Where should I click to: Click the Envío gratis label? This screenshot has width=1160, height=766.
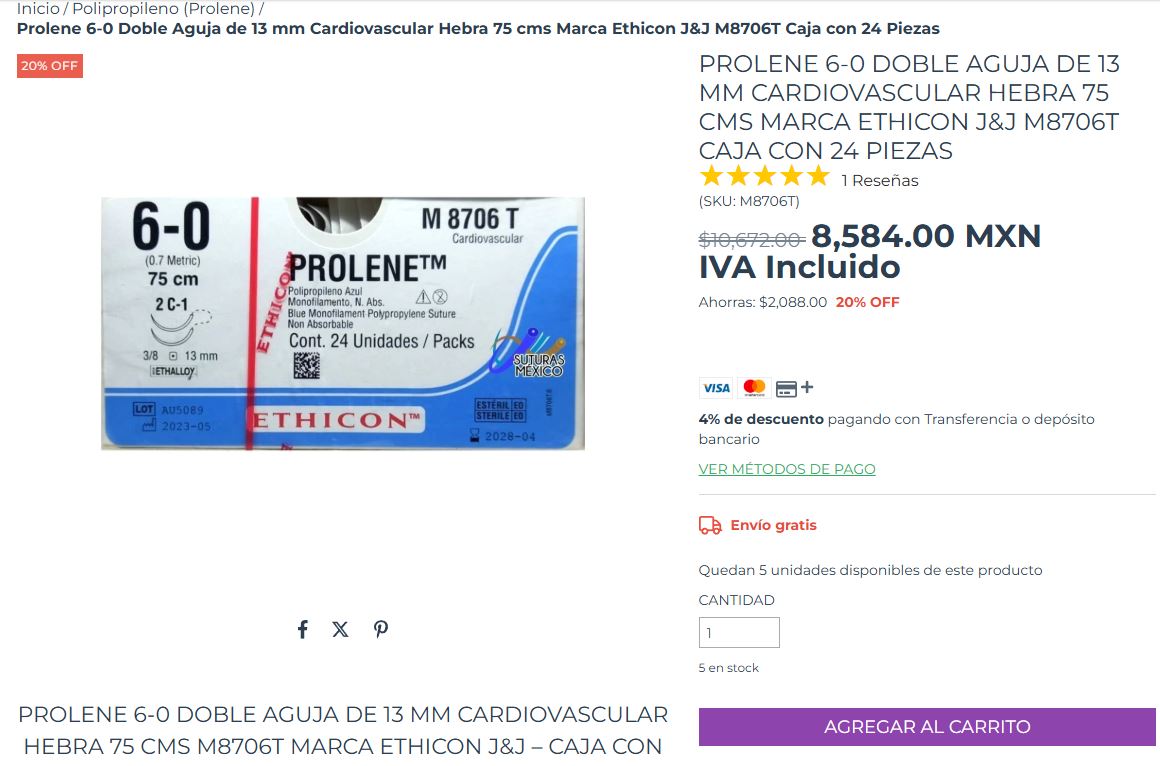(x=774, y=525)
